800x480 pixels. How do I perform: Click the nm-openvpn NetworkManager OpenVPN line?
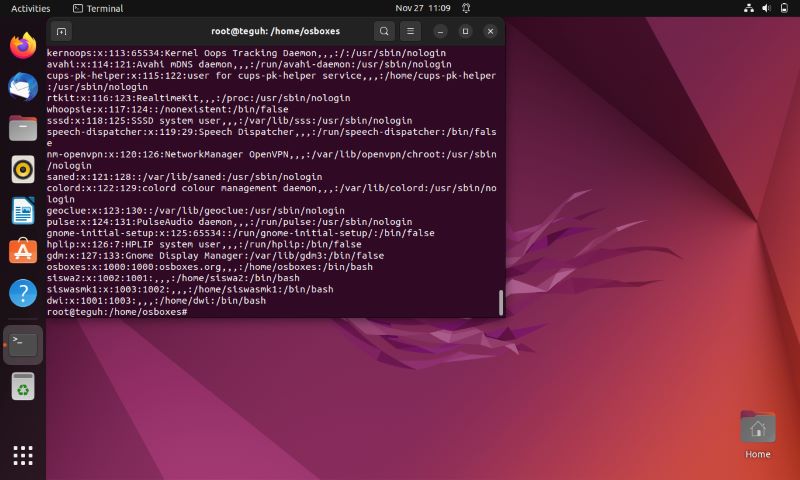271,160
